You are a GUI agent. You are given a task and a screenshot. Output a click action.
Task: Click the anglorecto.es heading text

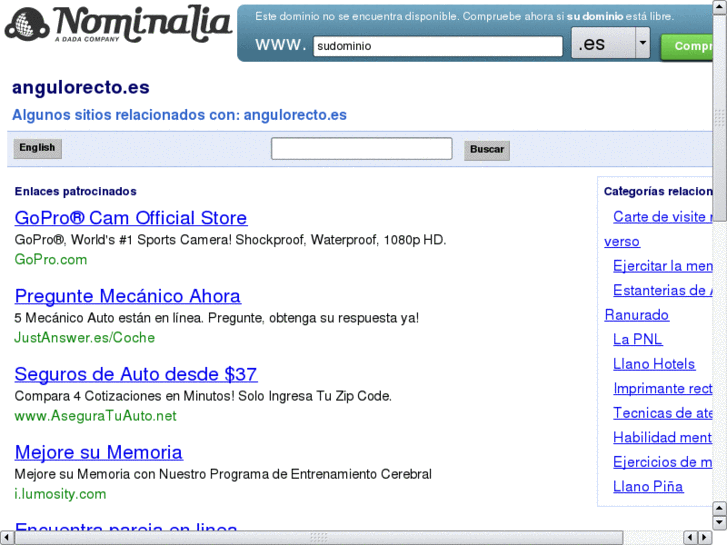tap(81, 88)
